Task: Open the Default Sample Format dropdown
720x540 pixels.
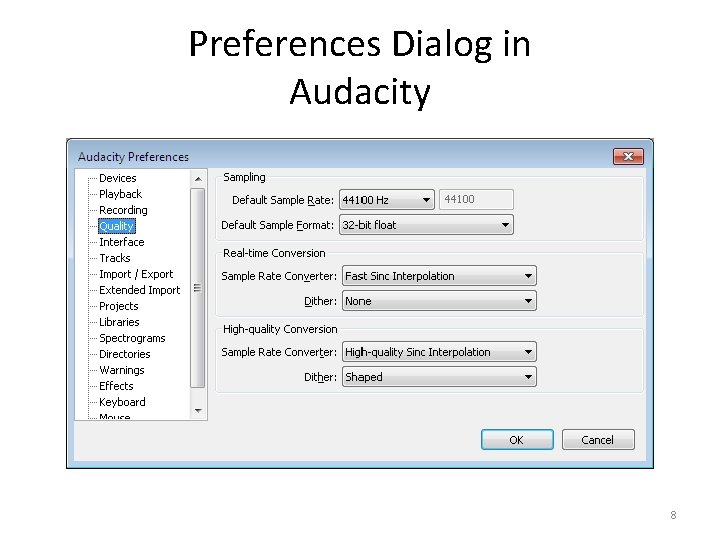Action: coord(426,225)
